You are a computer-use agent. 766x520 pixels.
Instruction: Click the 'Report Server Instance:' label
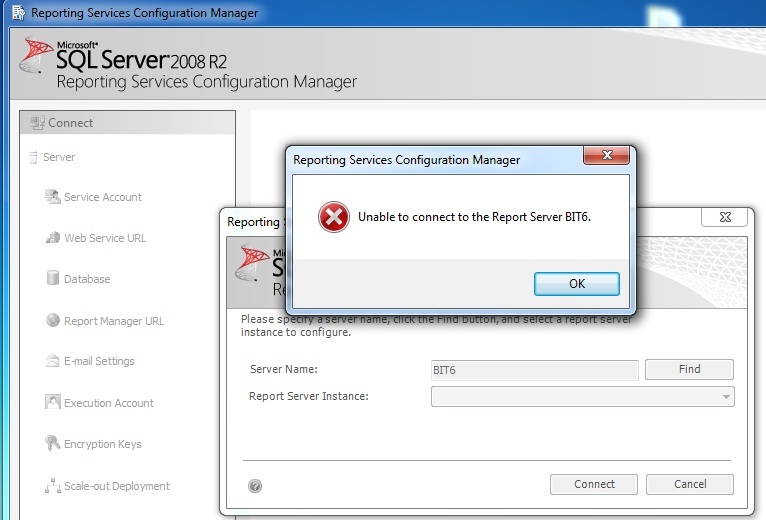pyautogui.click(x=309, y=396)
